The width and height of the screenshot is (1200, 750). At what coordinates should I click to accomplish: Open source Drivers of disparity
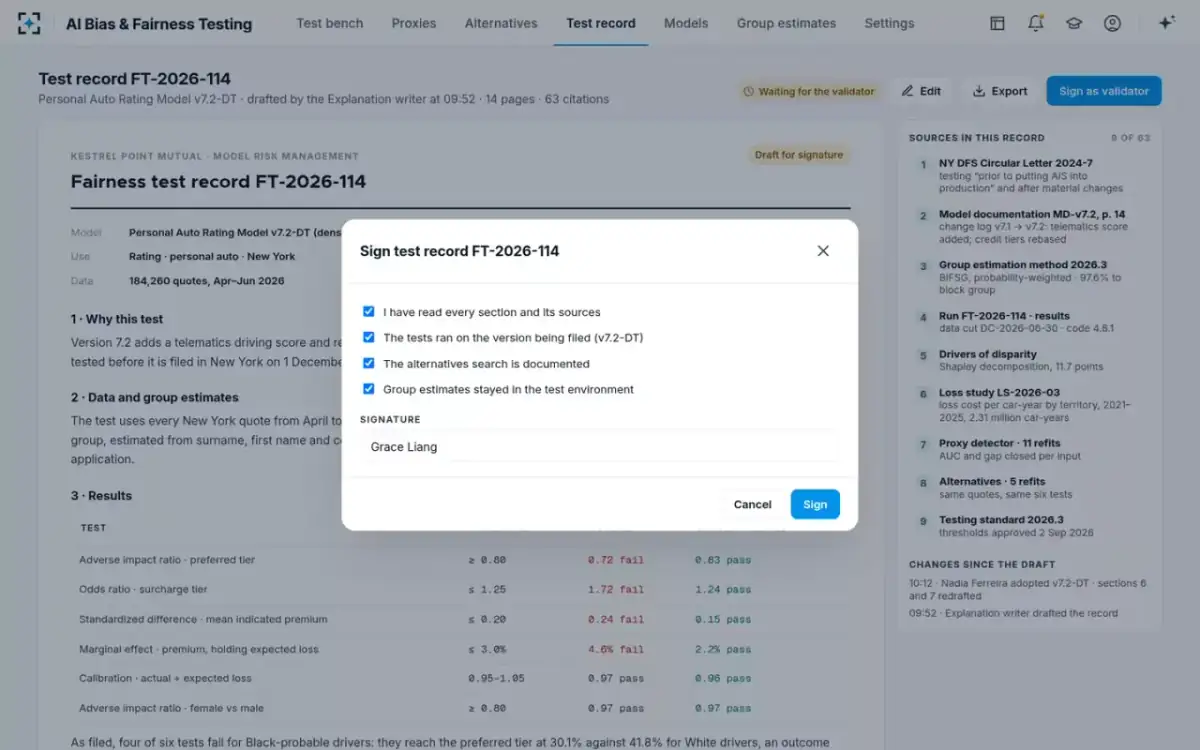(x=1029, y=360)
